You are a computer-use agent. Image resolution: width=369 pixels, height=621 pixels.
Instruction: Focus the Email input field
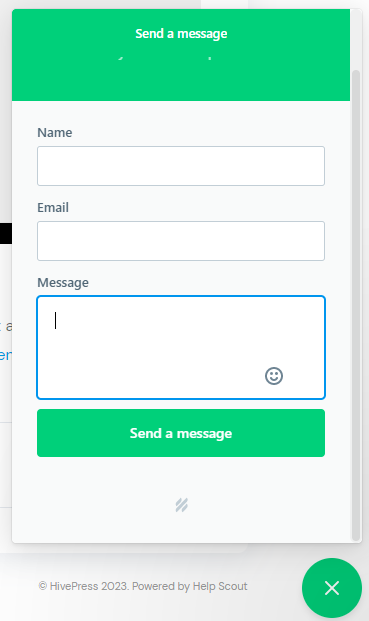[x=181, y=241]
